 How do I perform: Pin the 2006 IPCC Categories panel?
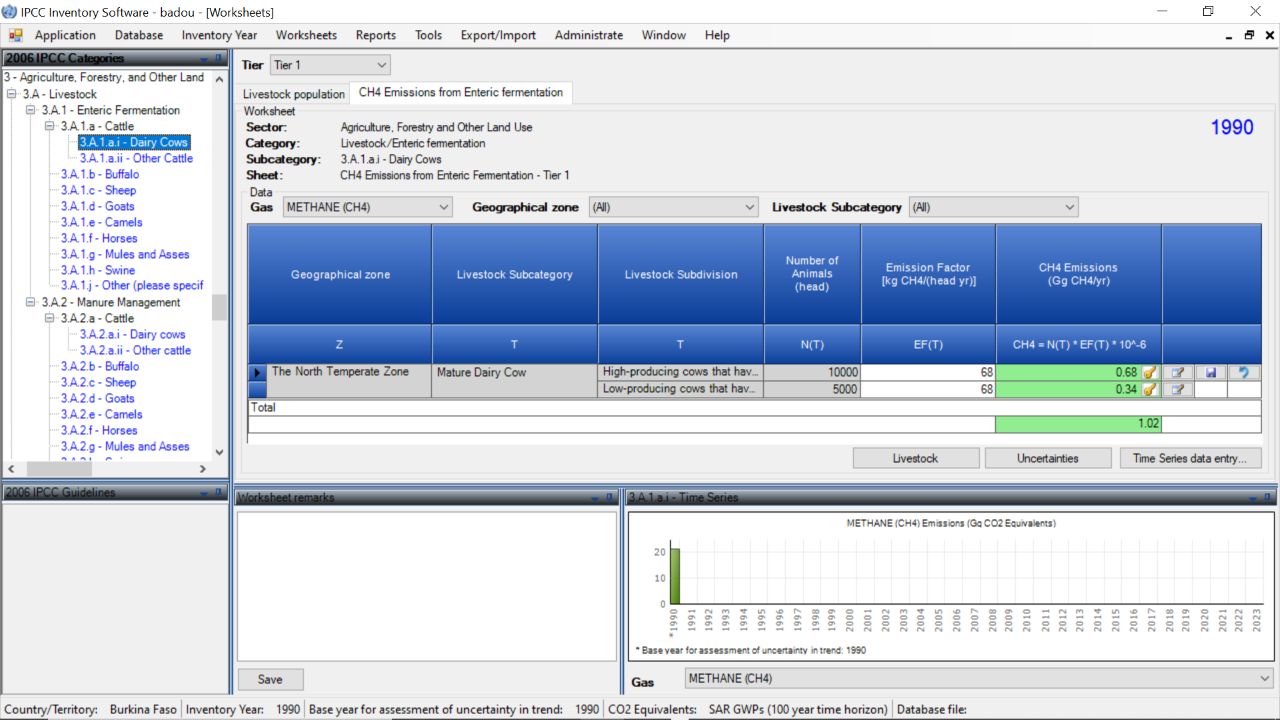click(219, 59)
